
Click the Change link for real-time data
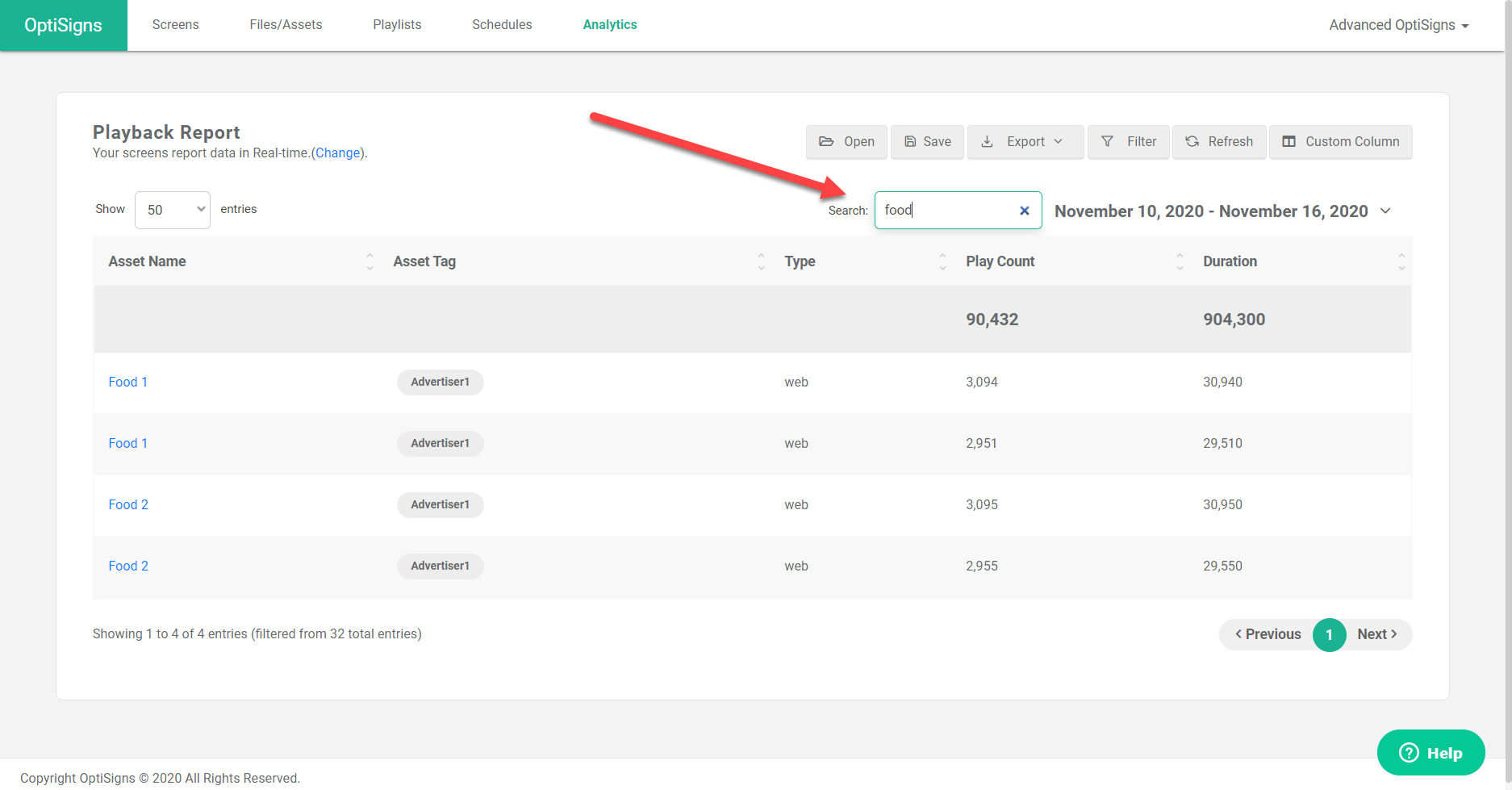338,153
